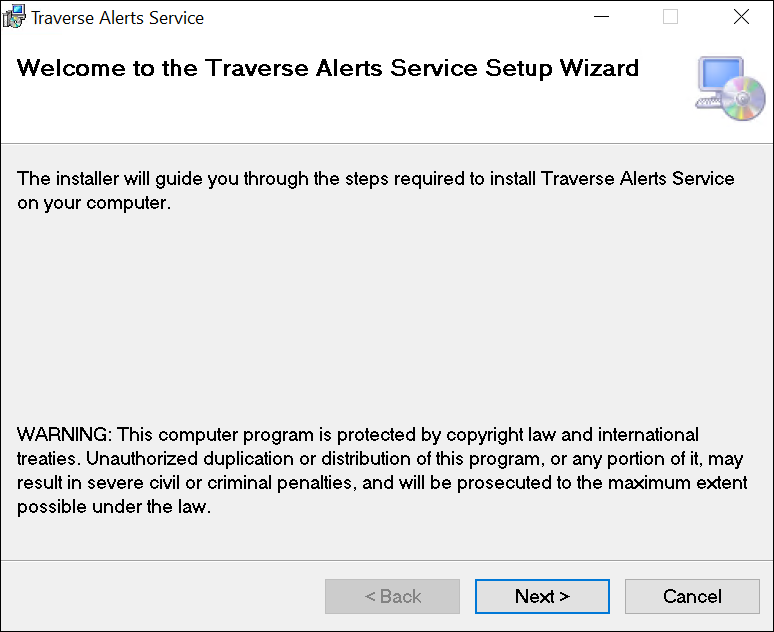Screen dimensions: 774x632
Task: Click the CD disc in the banner graphic
Action: 746,102
